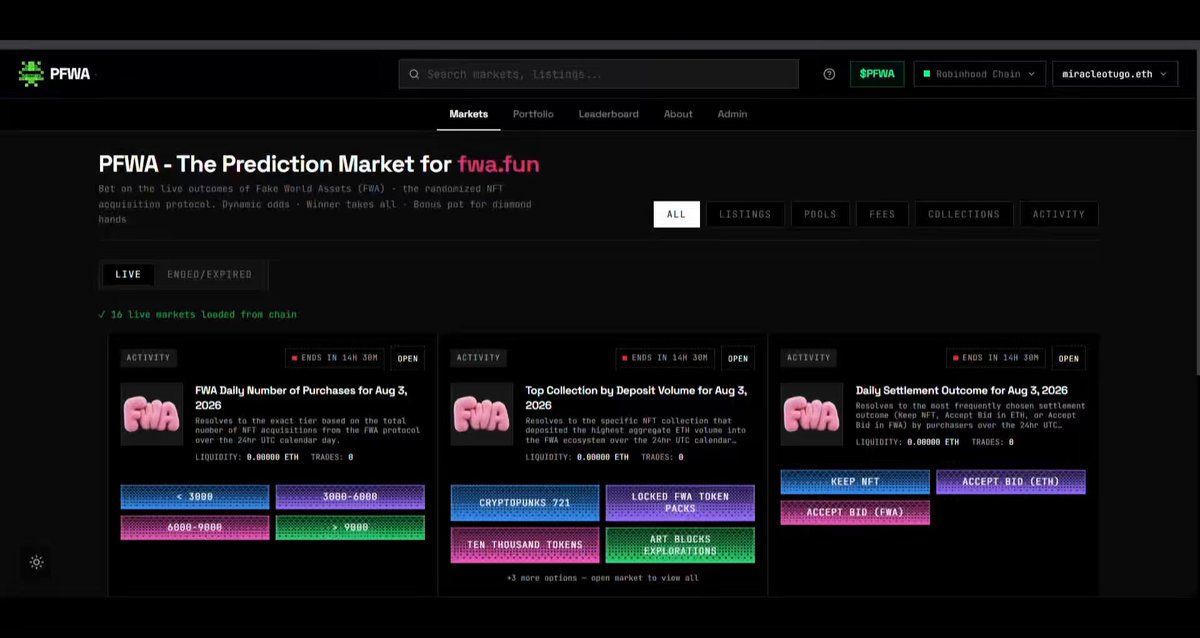This screenshot has width=1200, height=638.
Task: Switch to the Markets tab
Action: [469, 114]
